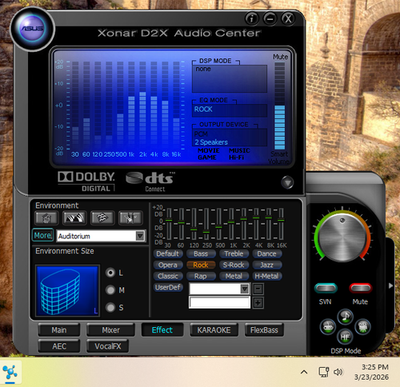Apply the Dance EQ preset
Screen dimensions: 400x387
[267, 254]
